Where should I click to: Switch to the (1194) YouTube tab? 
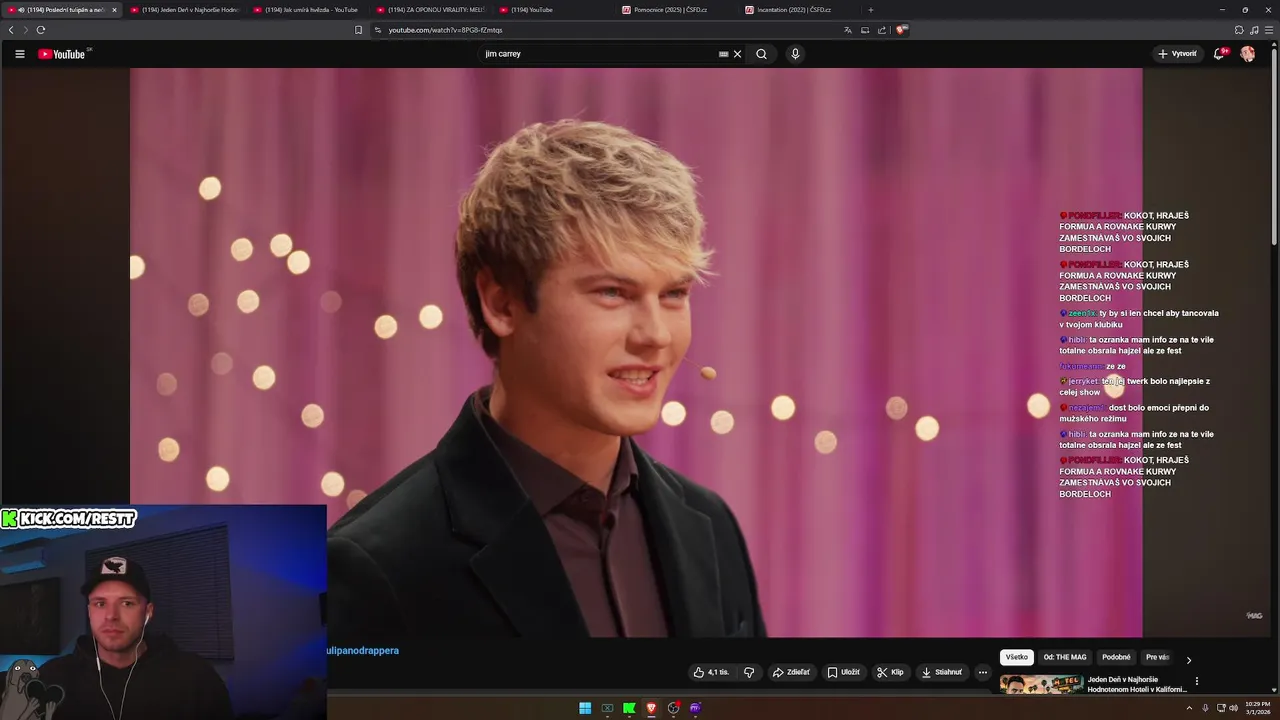coord(553,10)
